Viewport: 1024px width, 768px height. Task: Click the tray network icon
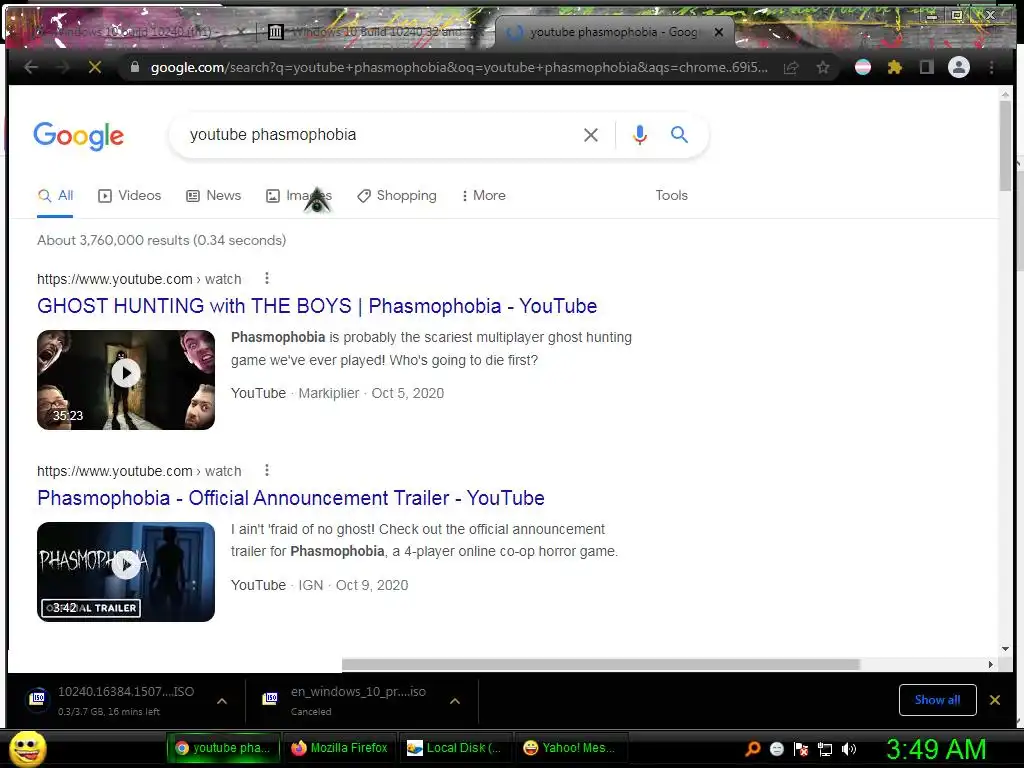(x=825, y=749)
